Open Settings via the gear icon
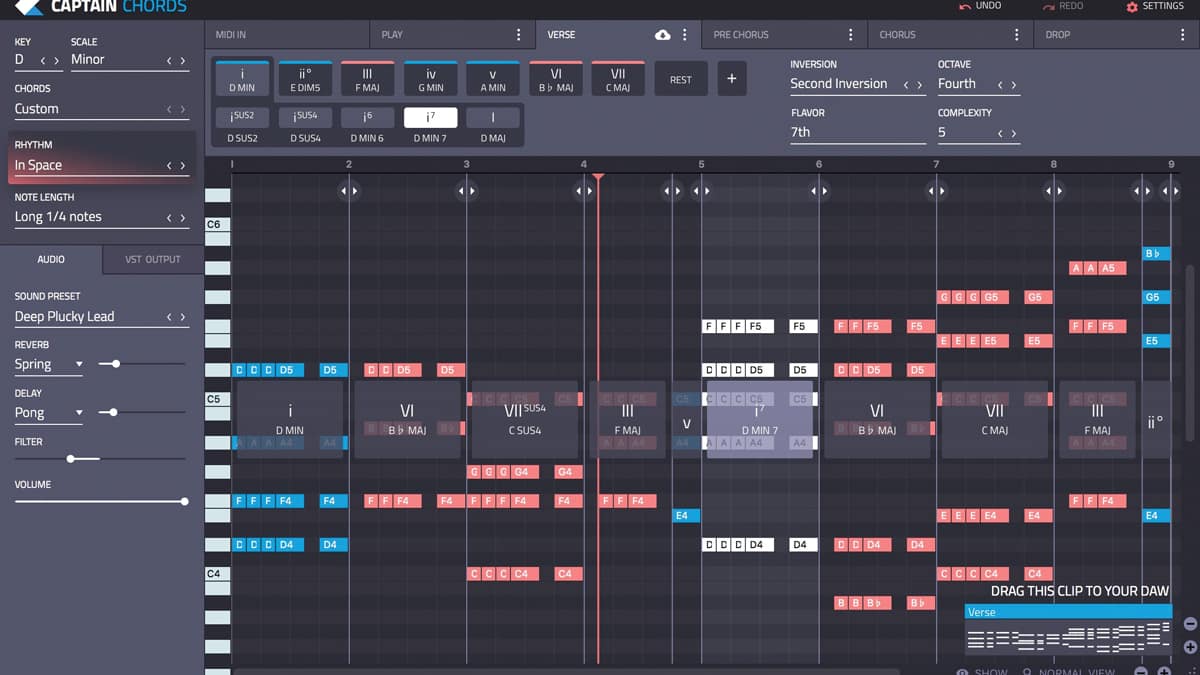 point(1132,5)
